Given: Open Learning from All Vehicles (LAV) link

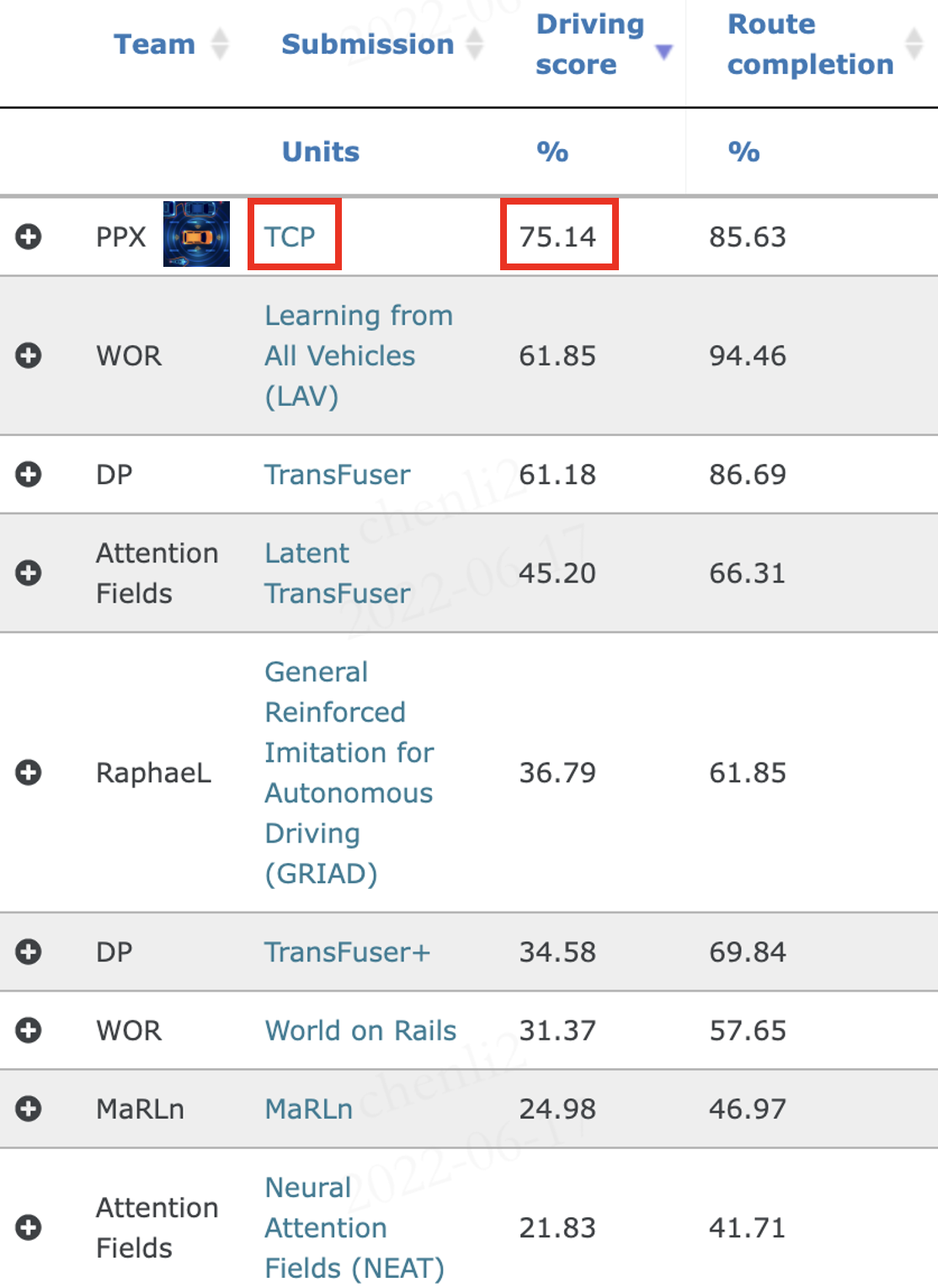Looking at the screenshot, I should click(358, 355).
